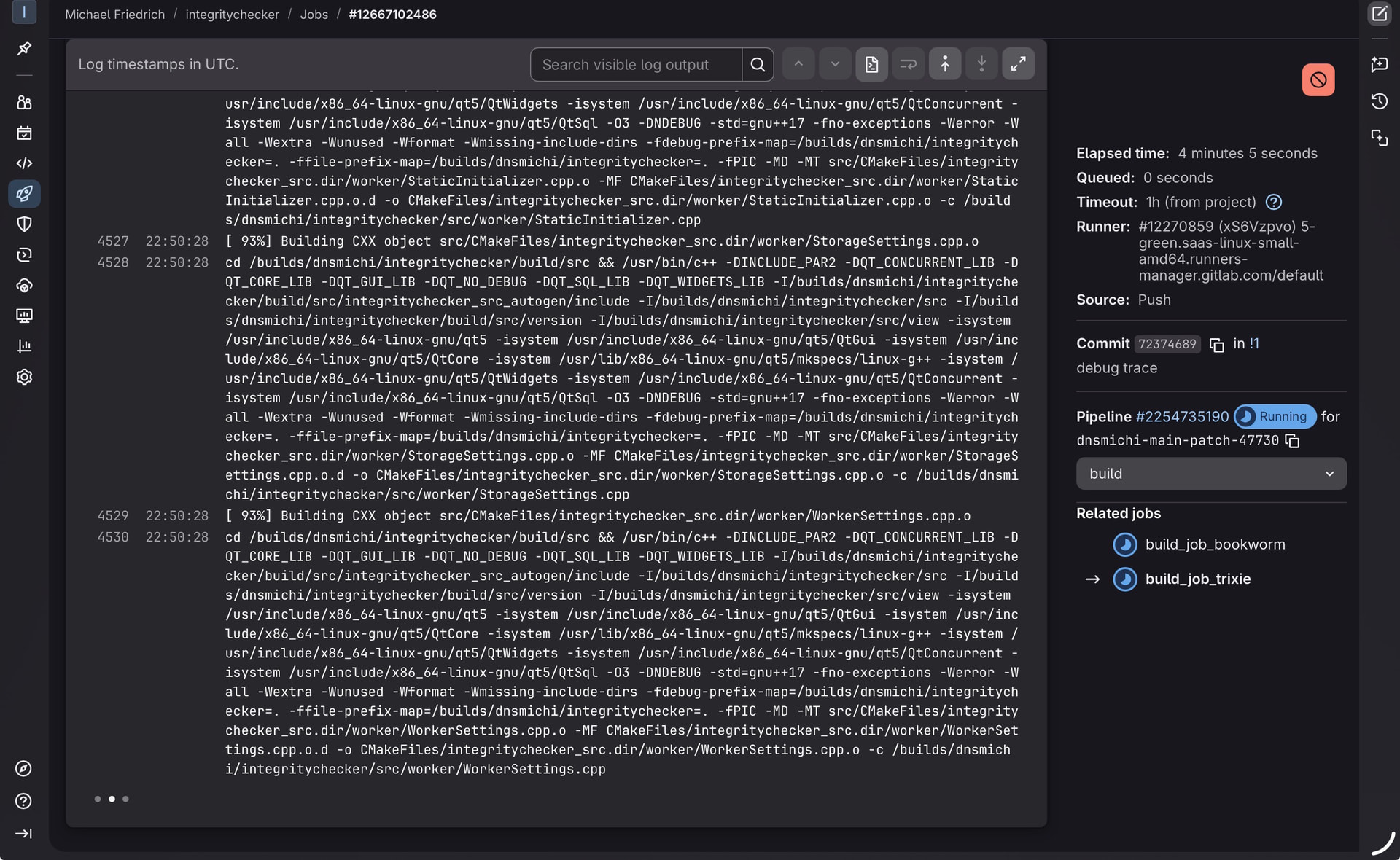
Task: Open project Settings gear in sidebar
Action: coord(24,377)
